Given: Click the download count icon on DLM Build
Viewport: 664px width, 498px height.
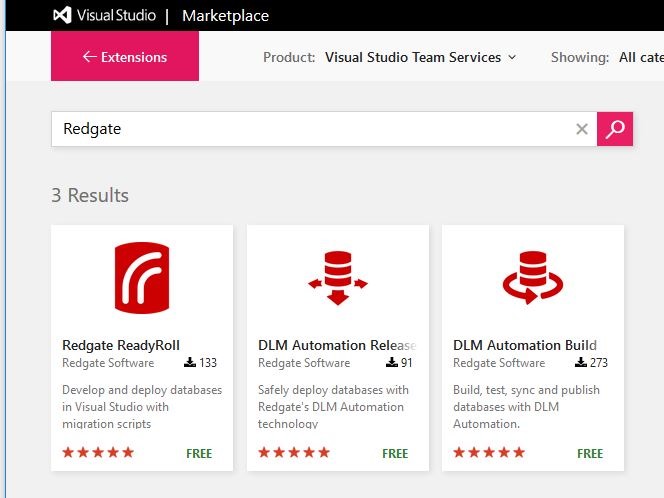Looking at the screenshot, I should tap(581, 363).
